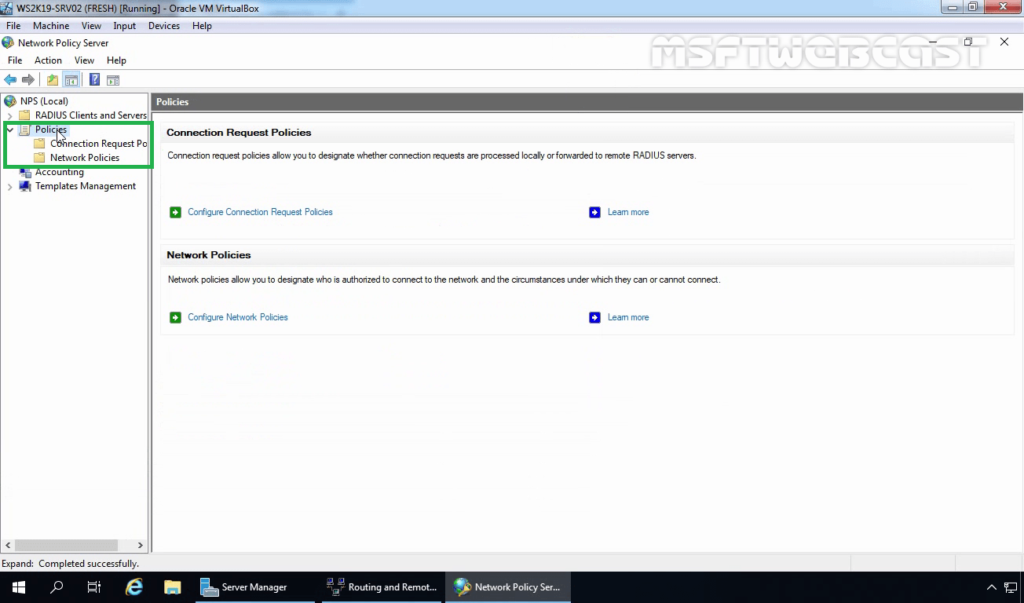1024x603 pixels.
Task: Show hidden tray icons chevron
Action: pos(991,587)
